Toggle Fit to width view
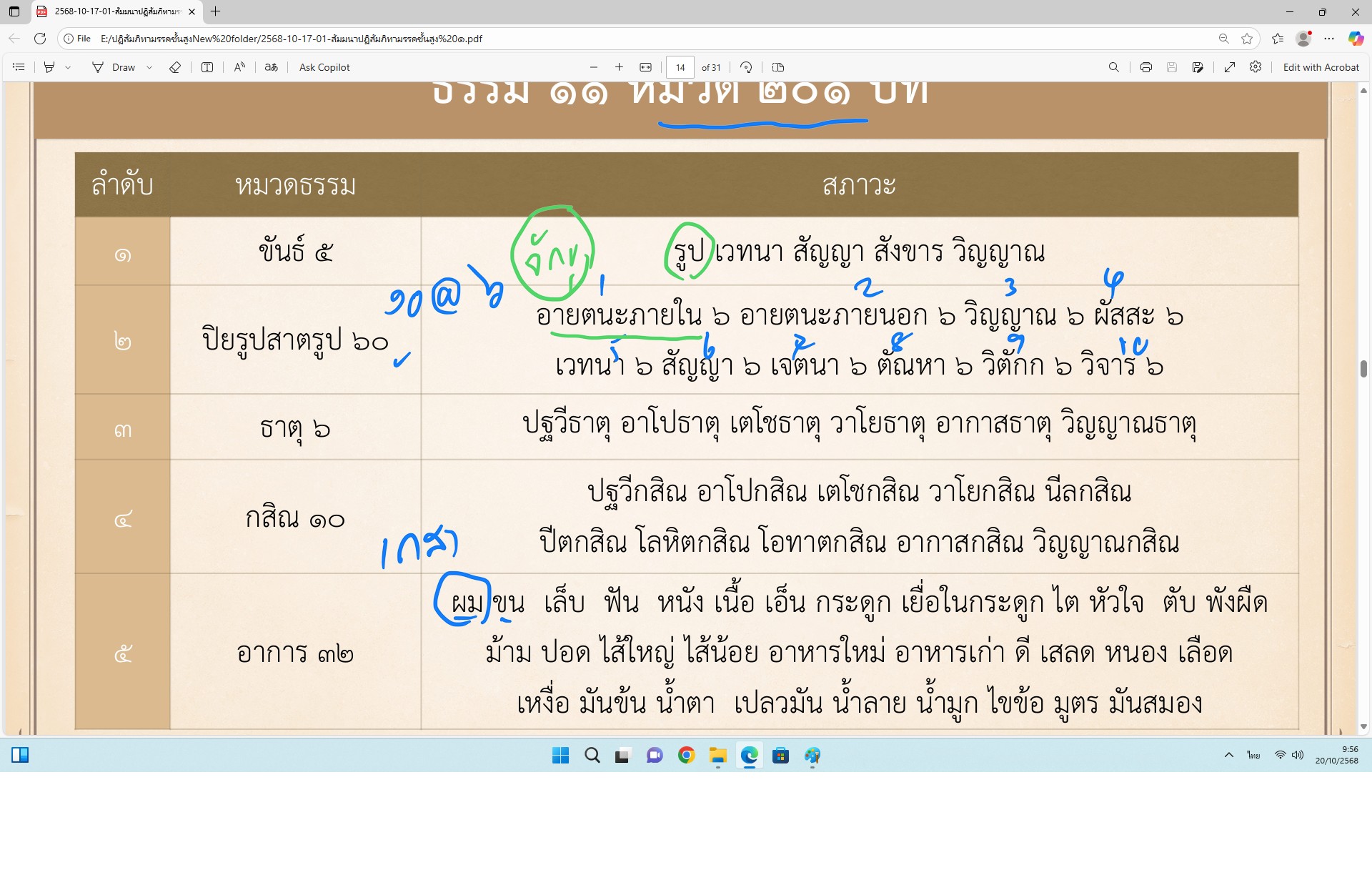Screen dimensions: 1372x875 point(645,67)
